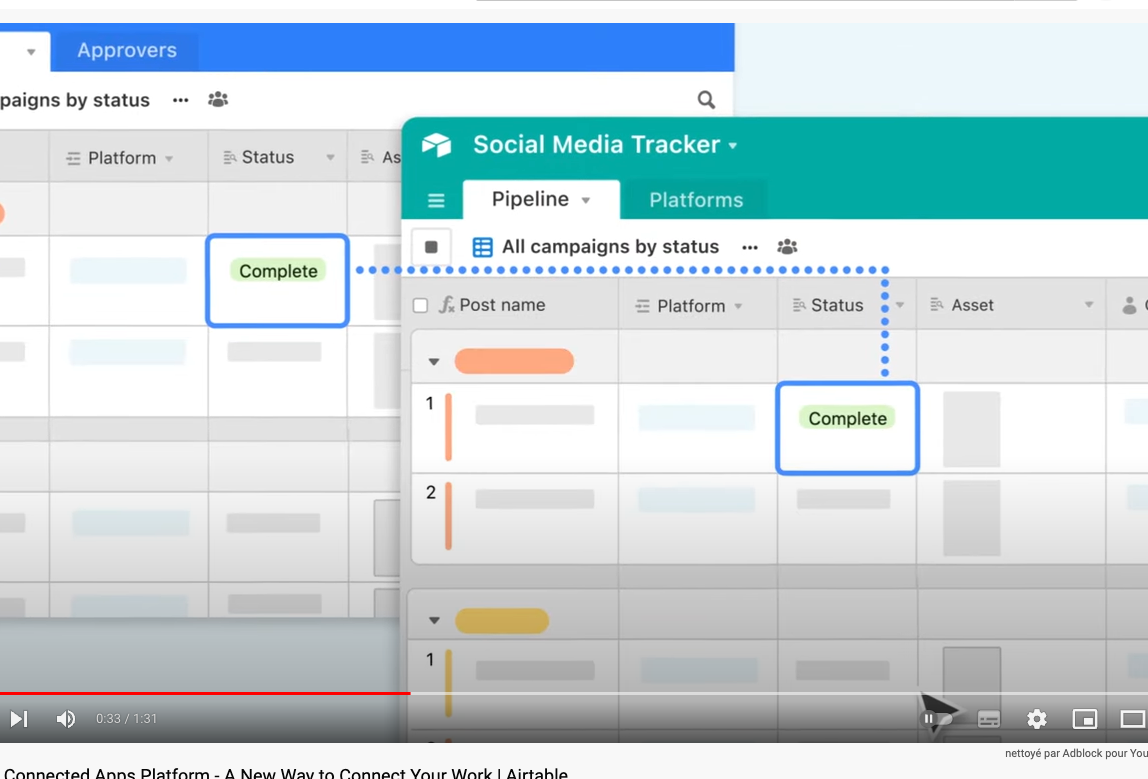Screen dimensions: 1148x779
Task: Toggle subtitles captions button
Action: point(988,719)
